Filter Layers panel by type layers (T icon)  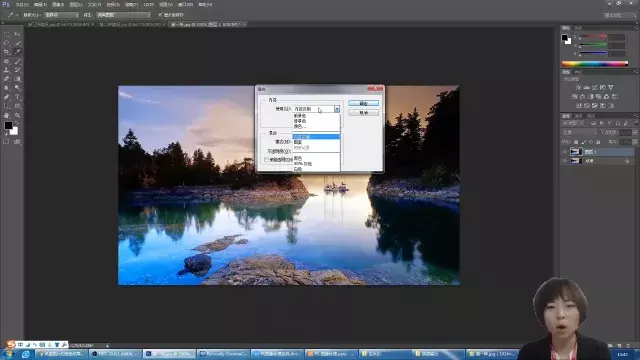click(609, 123)
